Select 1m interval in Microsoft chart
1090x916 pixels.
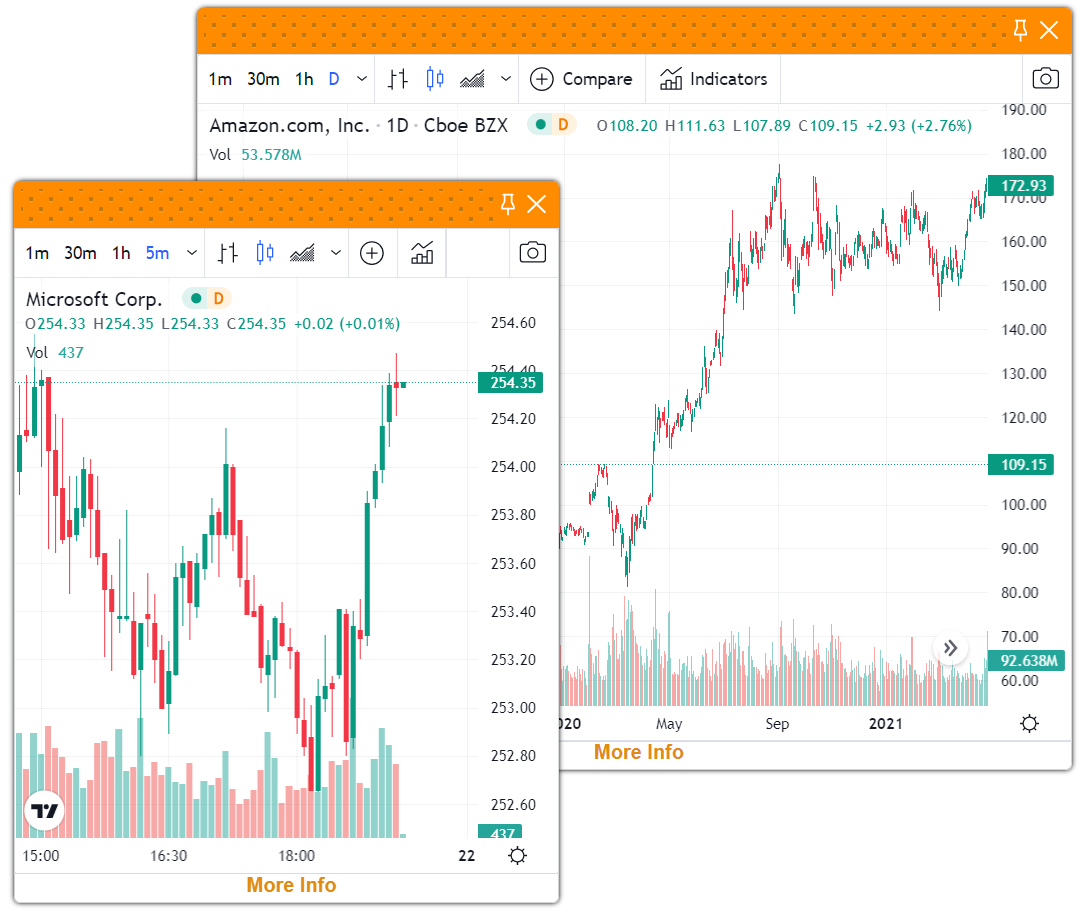pyautogui.click(x=38, y=253)
